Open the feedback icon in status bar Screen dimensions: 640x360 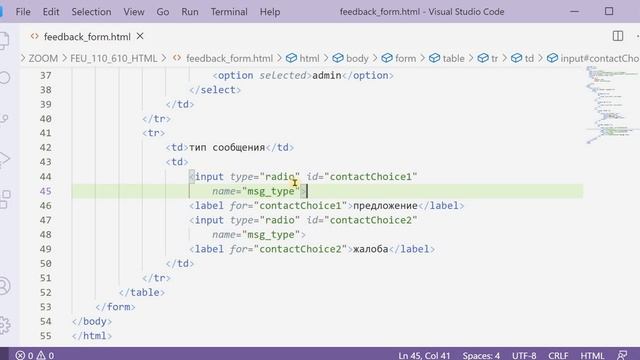(x=622, y=355)
